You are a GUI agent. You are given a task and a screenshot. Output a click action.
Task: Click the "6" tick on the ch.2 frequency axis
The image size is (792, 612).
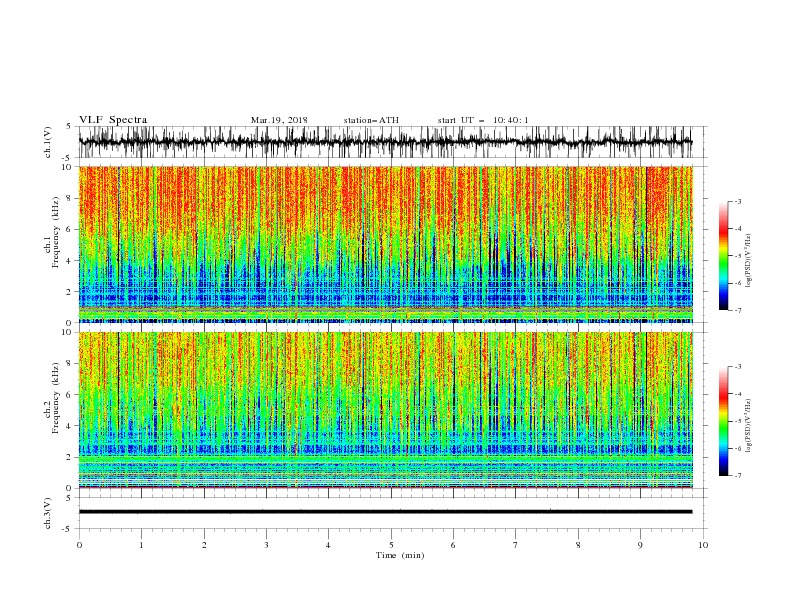click(69, 394)
